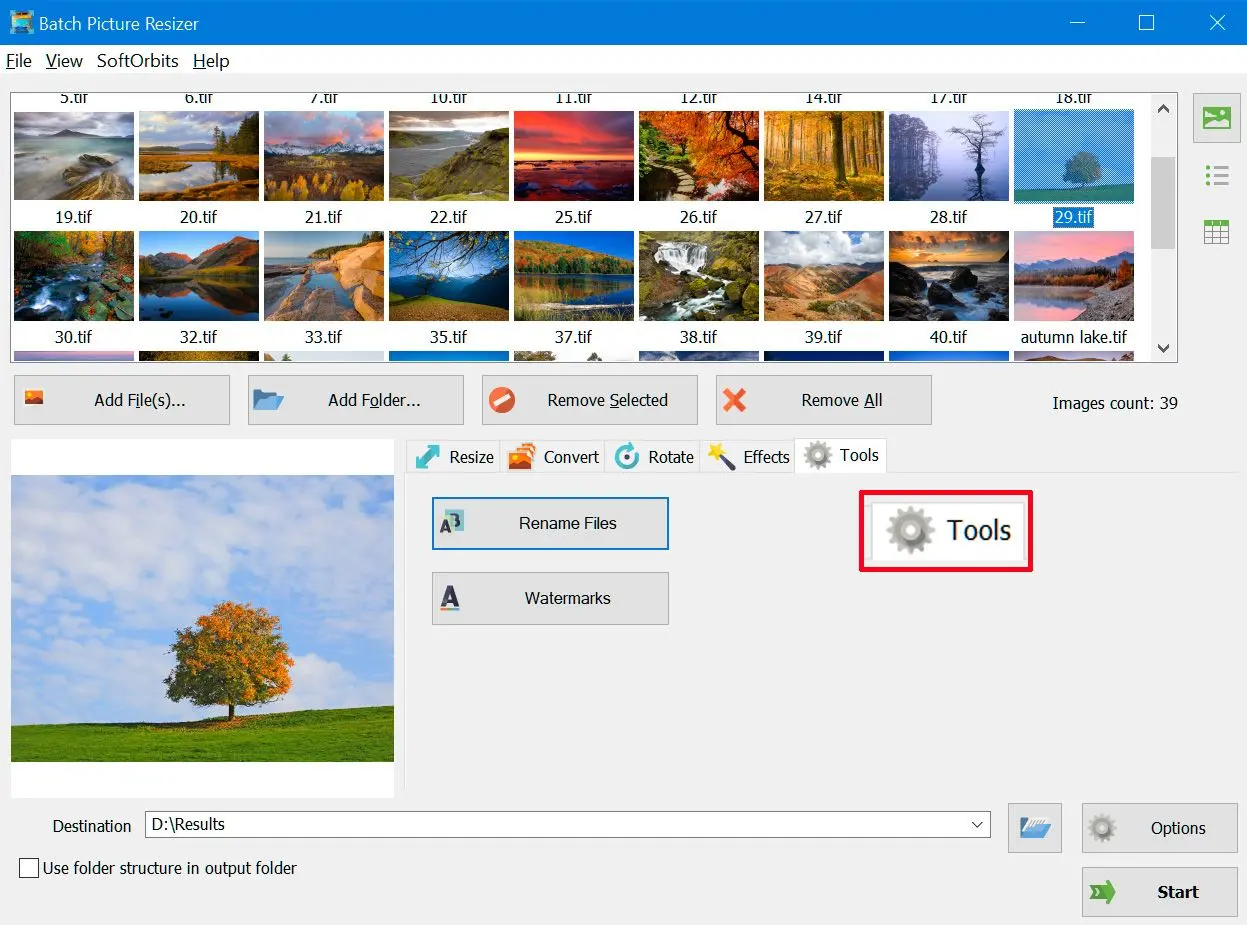Open Rename Files tool

click(550, 523)
